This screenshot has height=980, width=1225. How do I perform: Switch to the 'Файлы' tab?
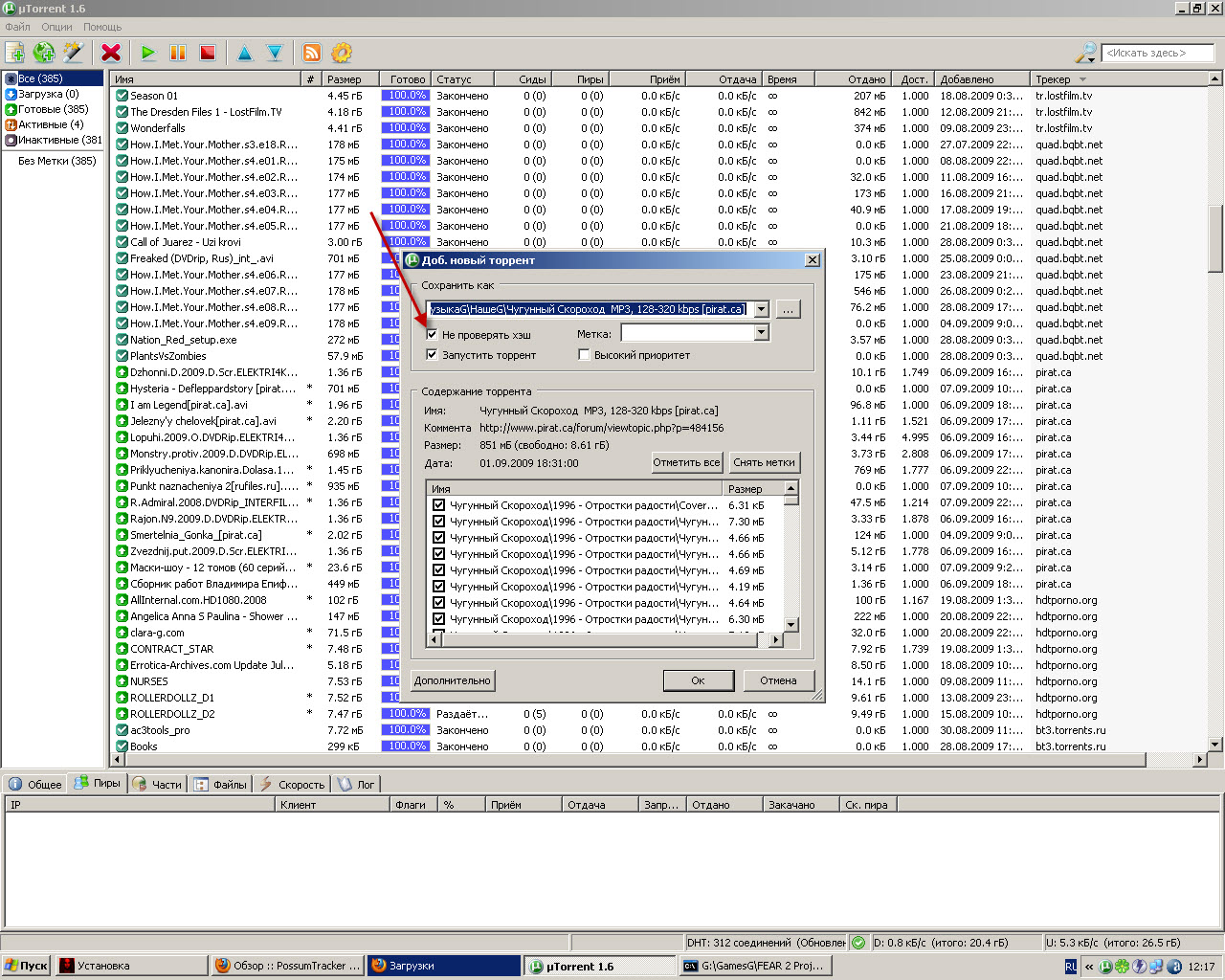coord(221,785)
